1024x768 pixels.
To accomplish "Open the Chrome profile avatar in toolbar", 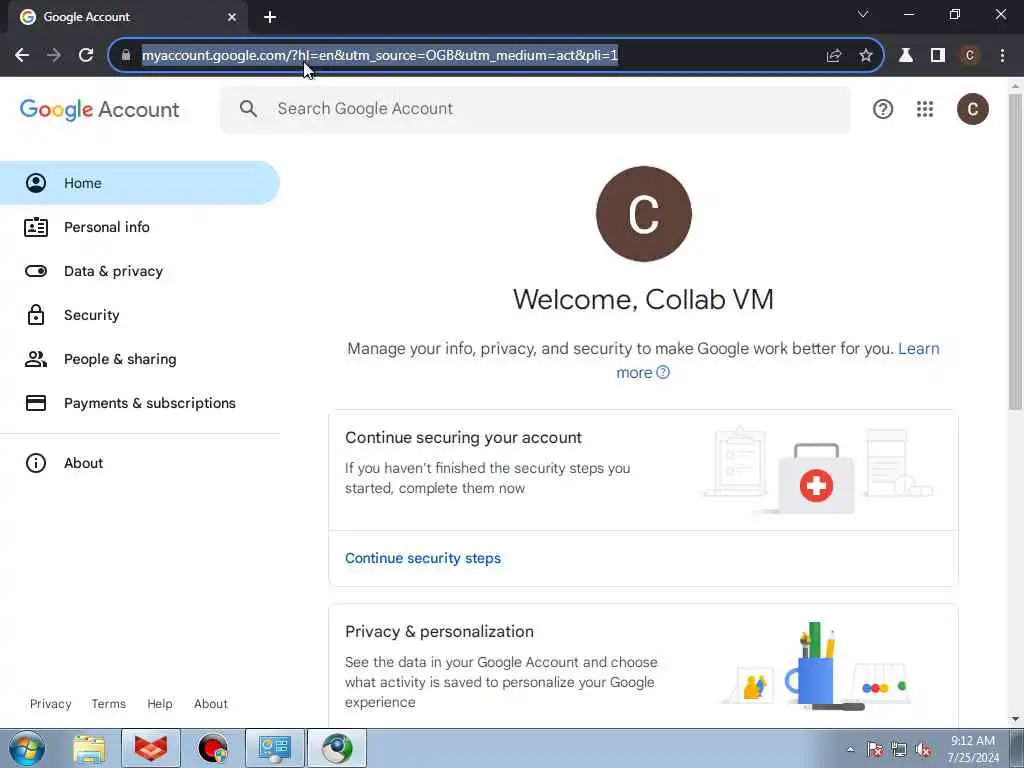I will (x=970, y=56).
